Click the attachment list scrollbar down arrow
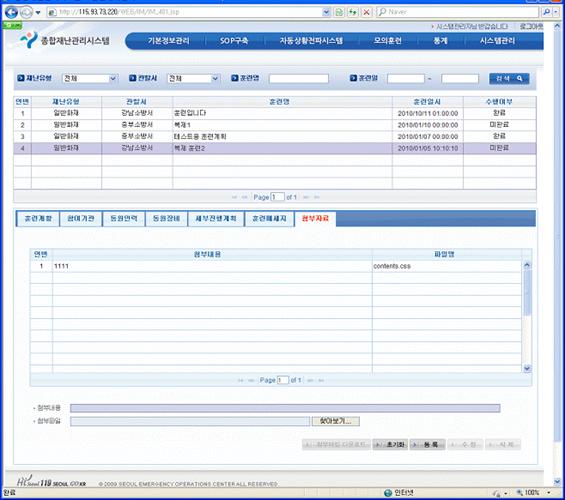The image size is (565, 500). [527, 368]
